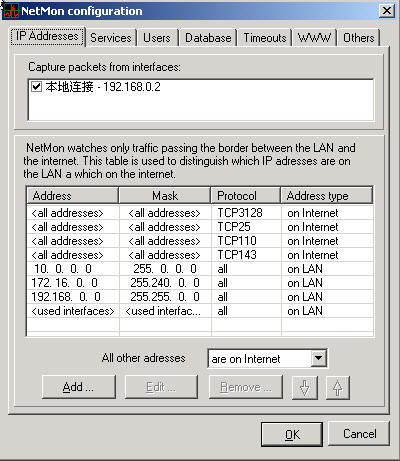Select the Timeouts tab

(265, 38)
